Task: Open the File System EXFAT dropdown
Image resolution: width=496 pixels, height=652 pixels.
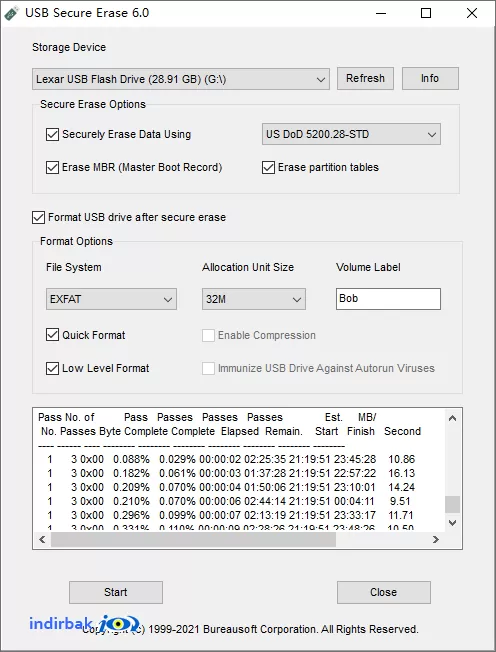Action: [x=111, y=299]
